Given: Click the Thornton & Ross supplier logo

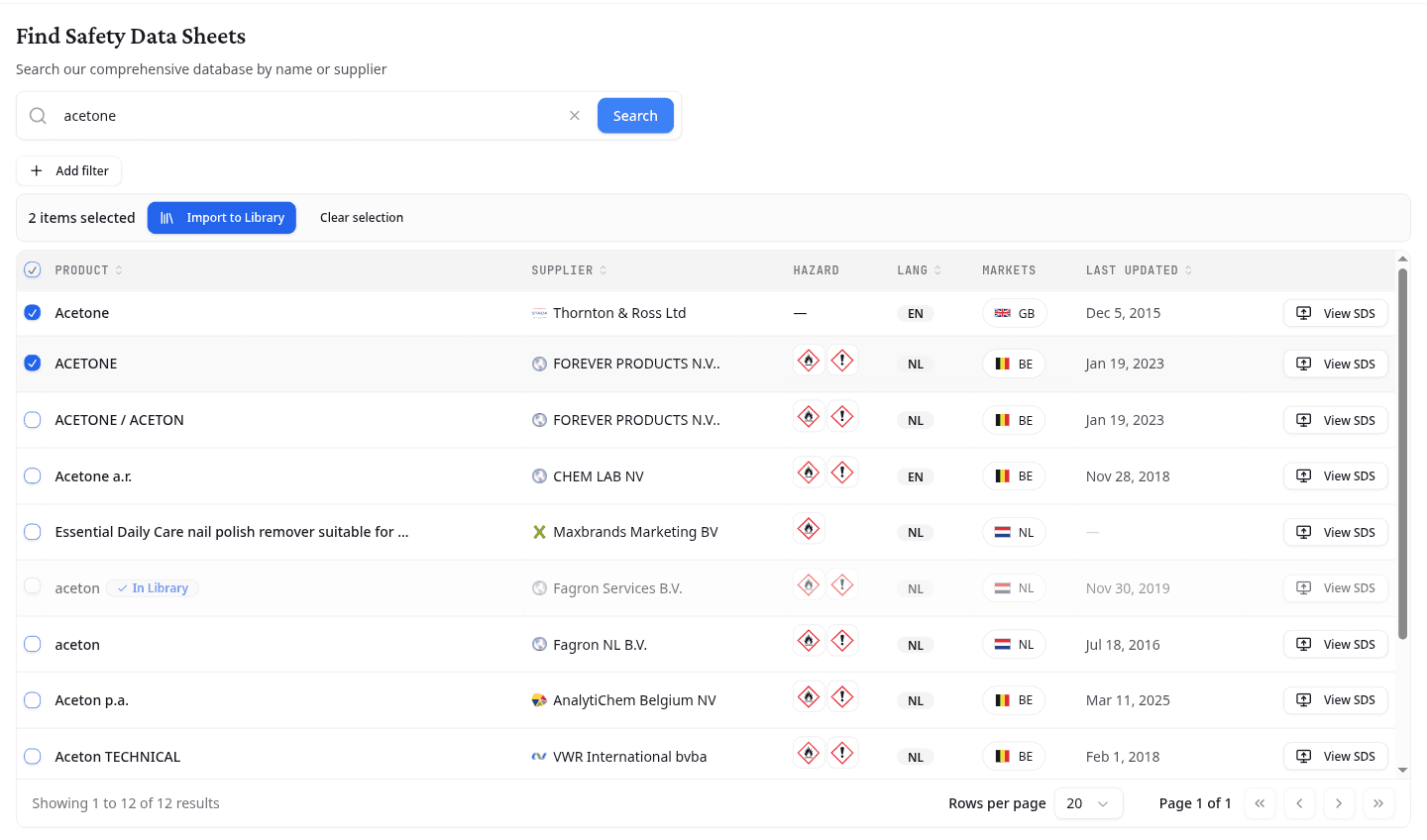Looking at the screenshot, I should tap(539, 313).
